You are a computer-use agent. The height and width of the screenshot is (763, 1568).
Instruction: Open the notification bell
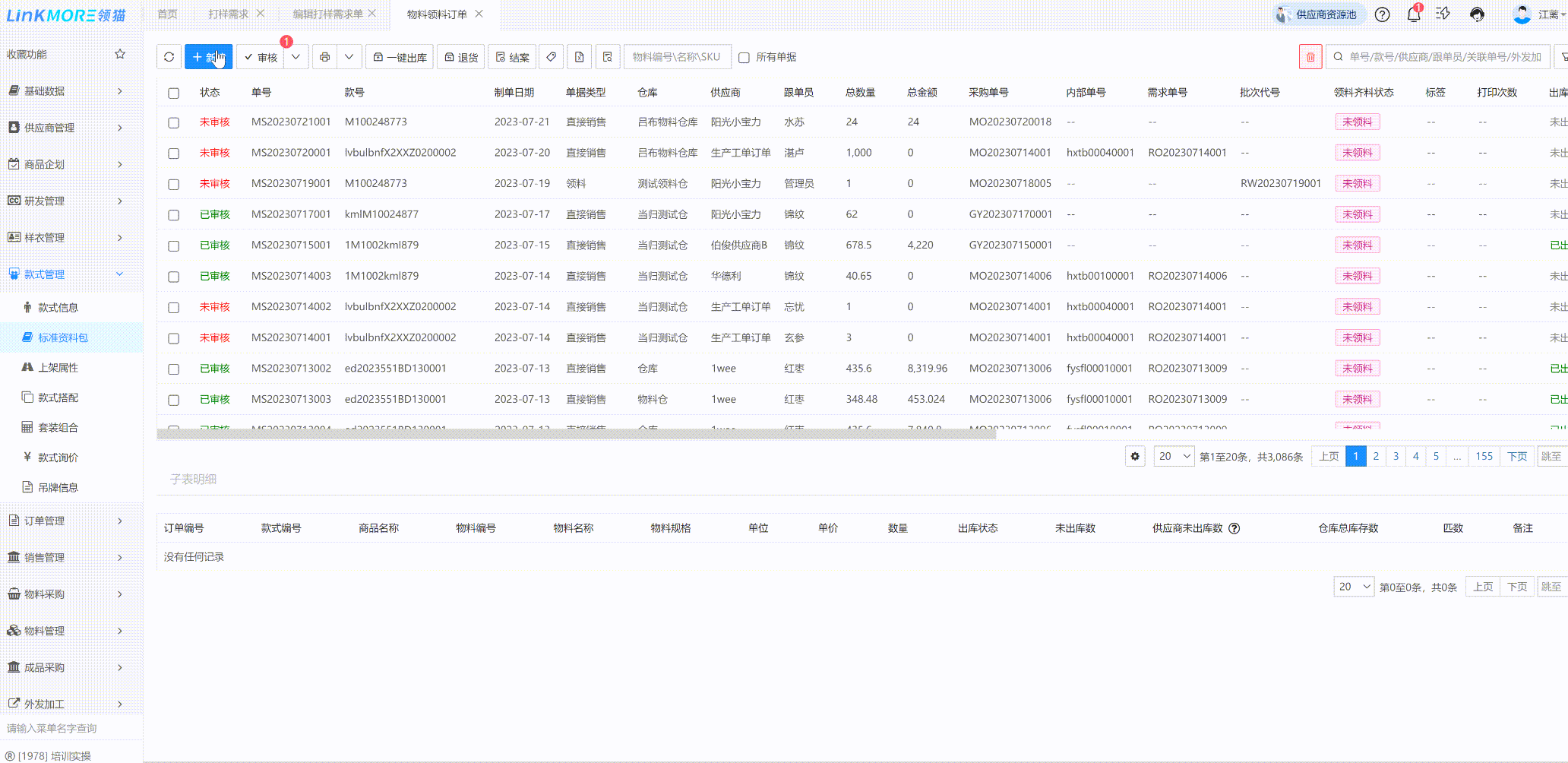1413,14
